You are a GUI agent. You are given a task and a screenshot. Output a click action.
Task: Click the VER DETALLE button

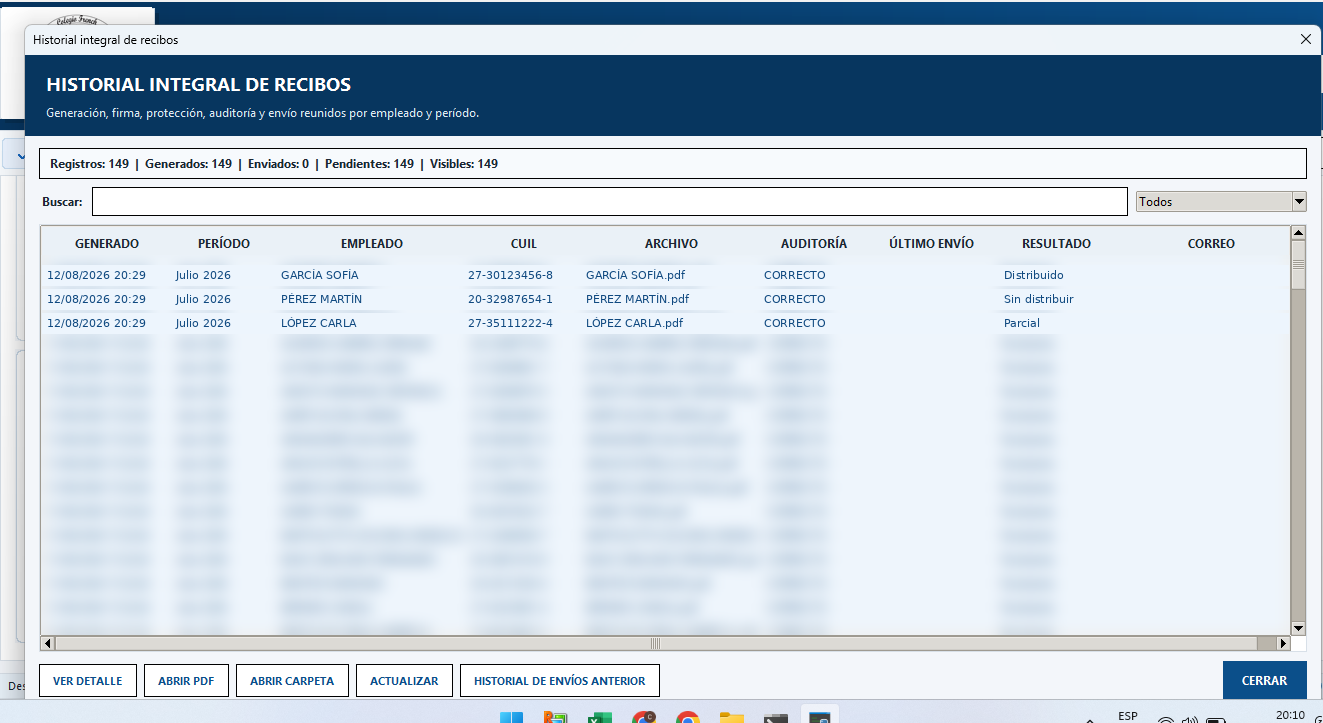coord(87,681)
